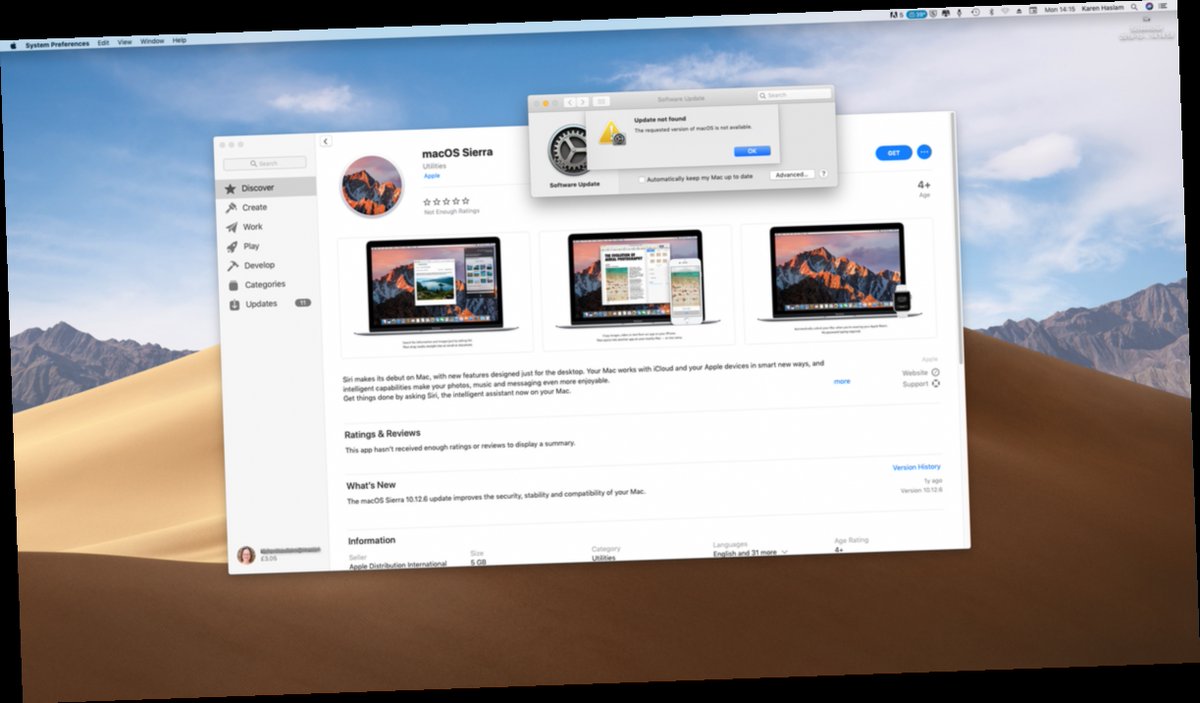This screenshot has width=1200, height=703.
Task: Click the GET button for macOS Sierra
Action: 893,153
